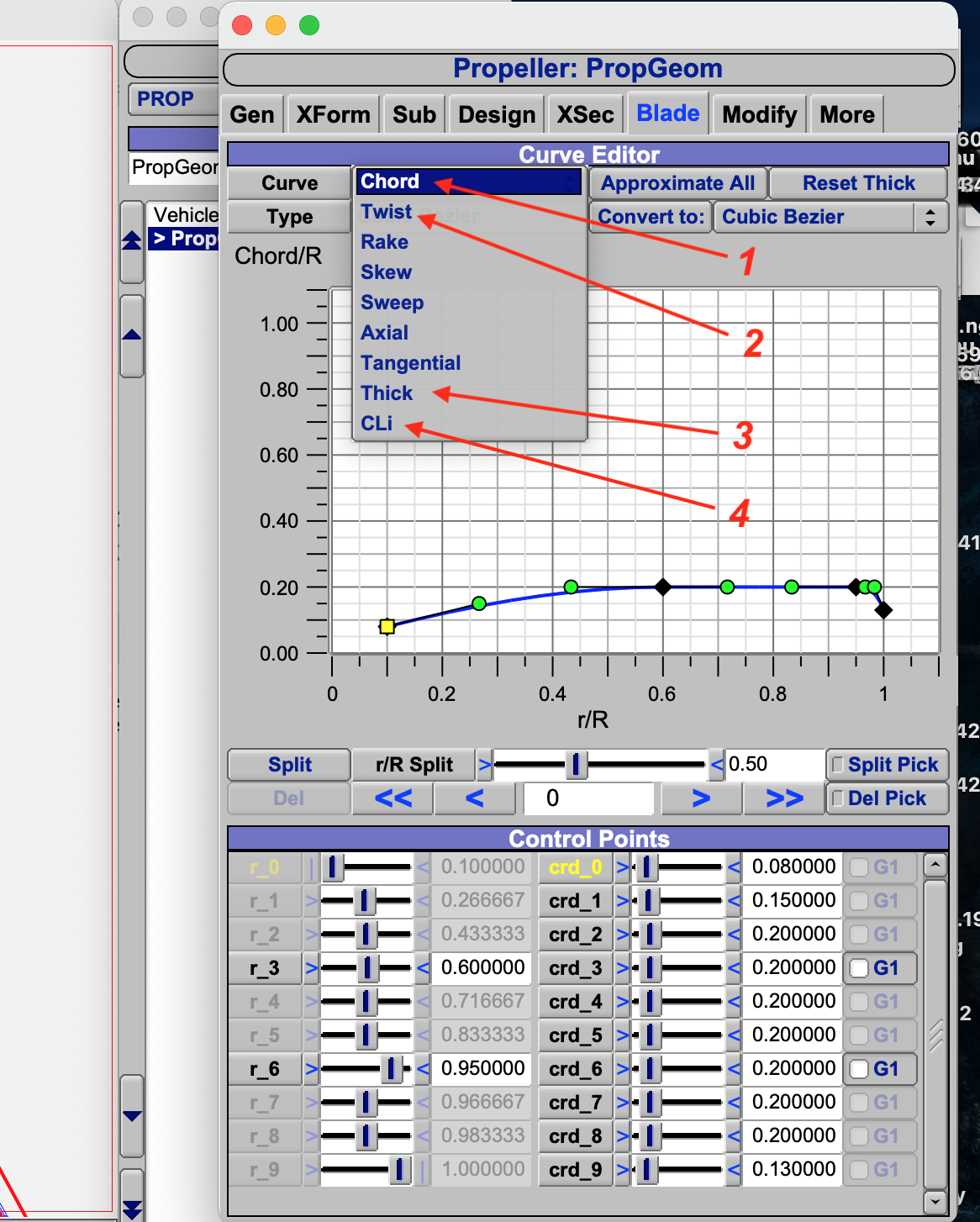Select the black diamond point at r/R 0.6
Viewport: 980px width, 1222px height.
tap(663, 587)
